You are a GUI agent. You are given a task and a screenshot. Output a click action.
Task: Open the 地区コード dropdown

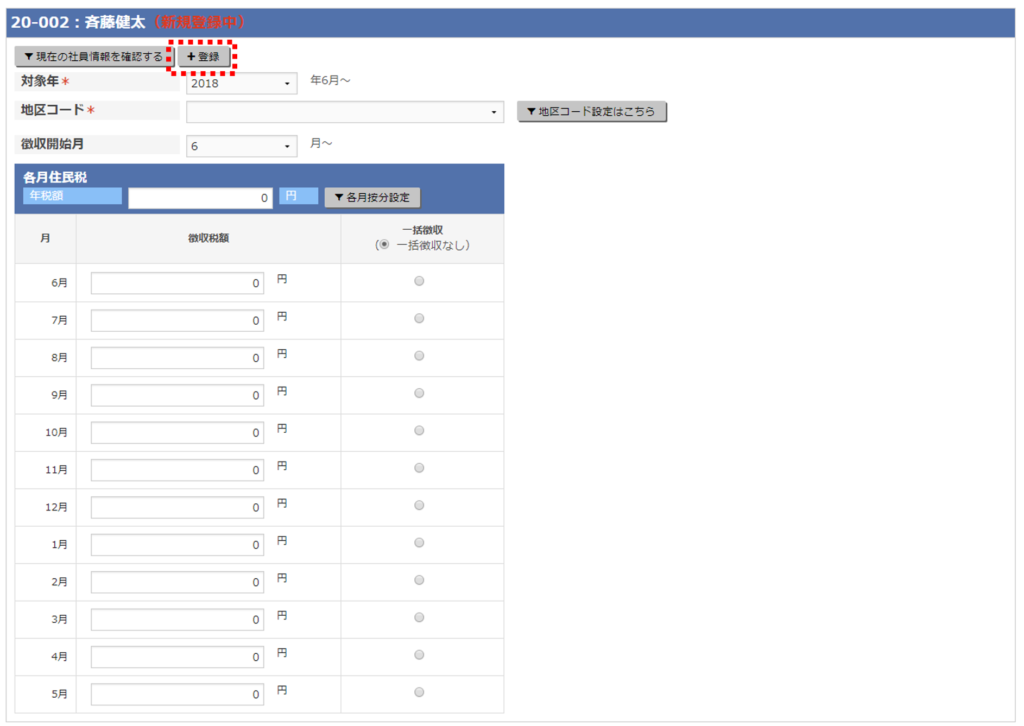click(x=345, y=112)
